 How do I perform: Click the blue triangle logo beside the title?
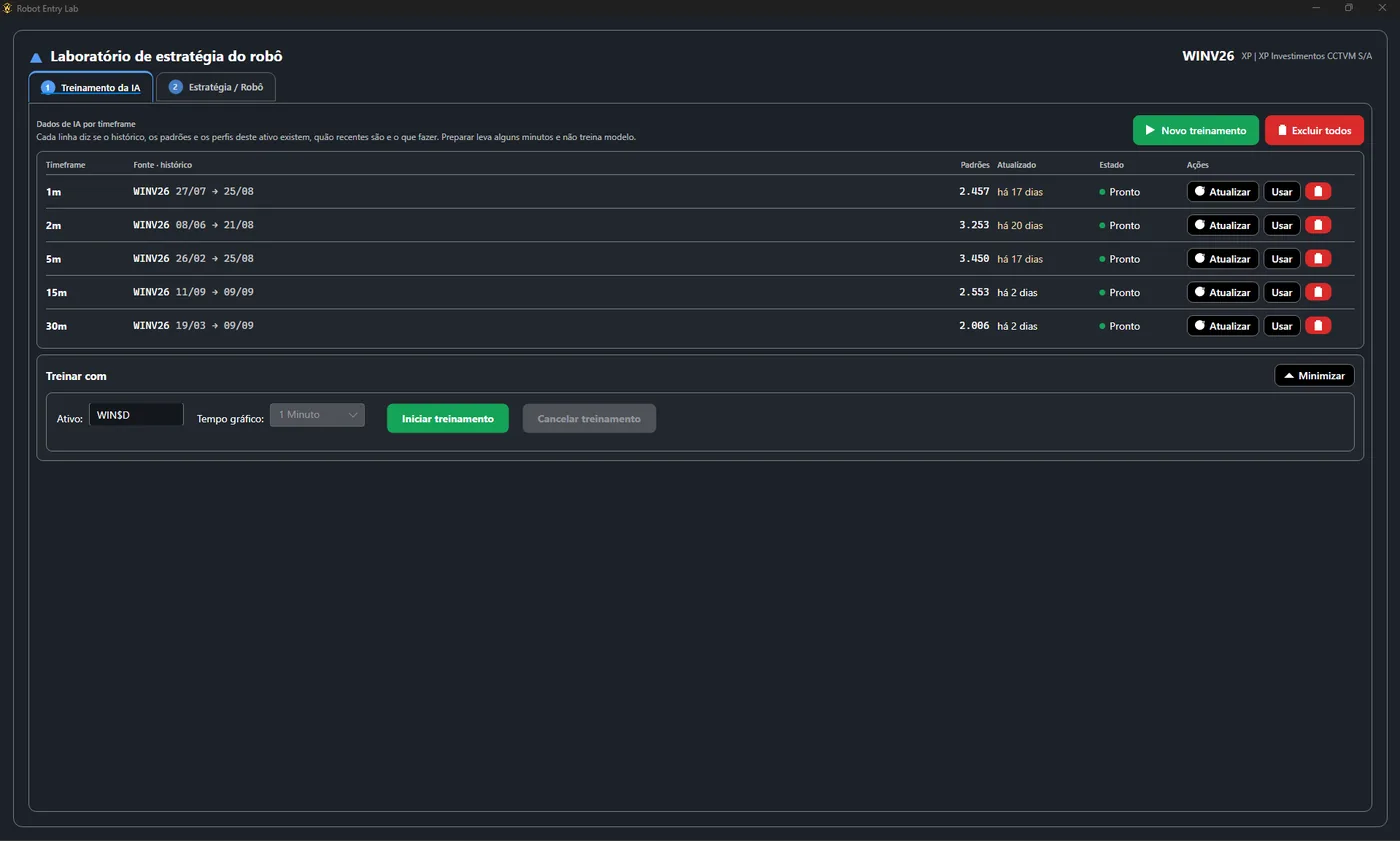tap(36, 58)
